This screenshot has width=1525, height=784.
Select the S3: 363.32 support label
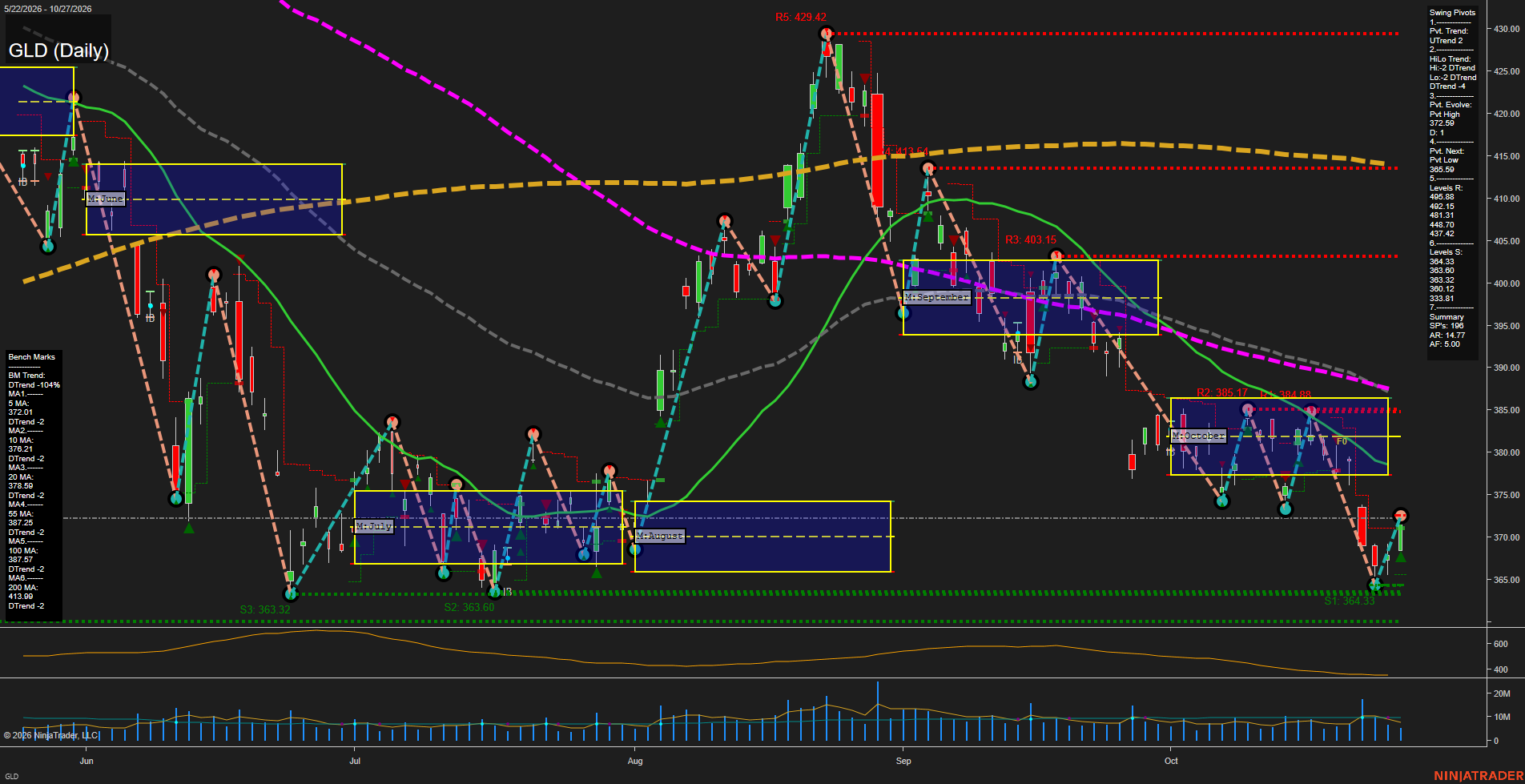[x=265, y=609]
